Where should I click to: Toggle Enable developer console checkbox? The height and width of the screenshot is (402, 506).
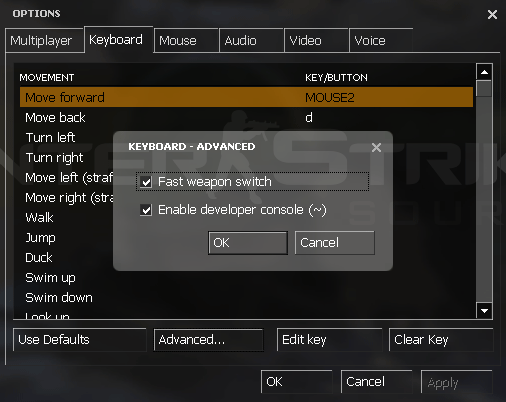(x=146, y=210)
